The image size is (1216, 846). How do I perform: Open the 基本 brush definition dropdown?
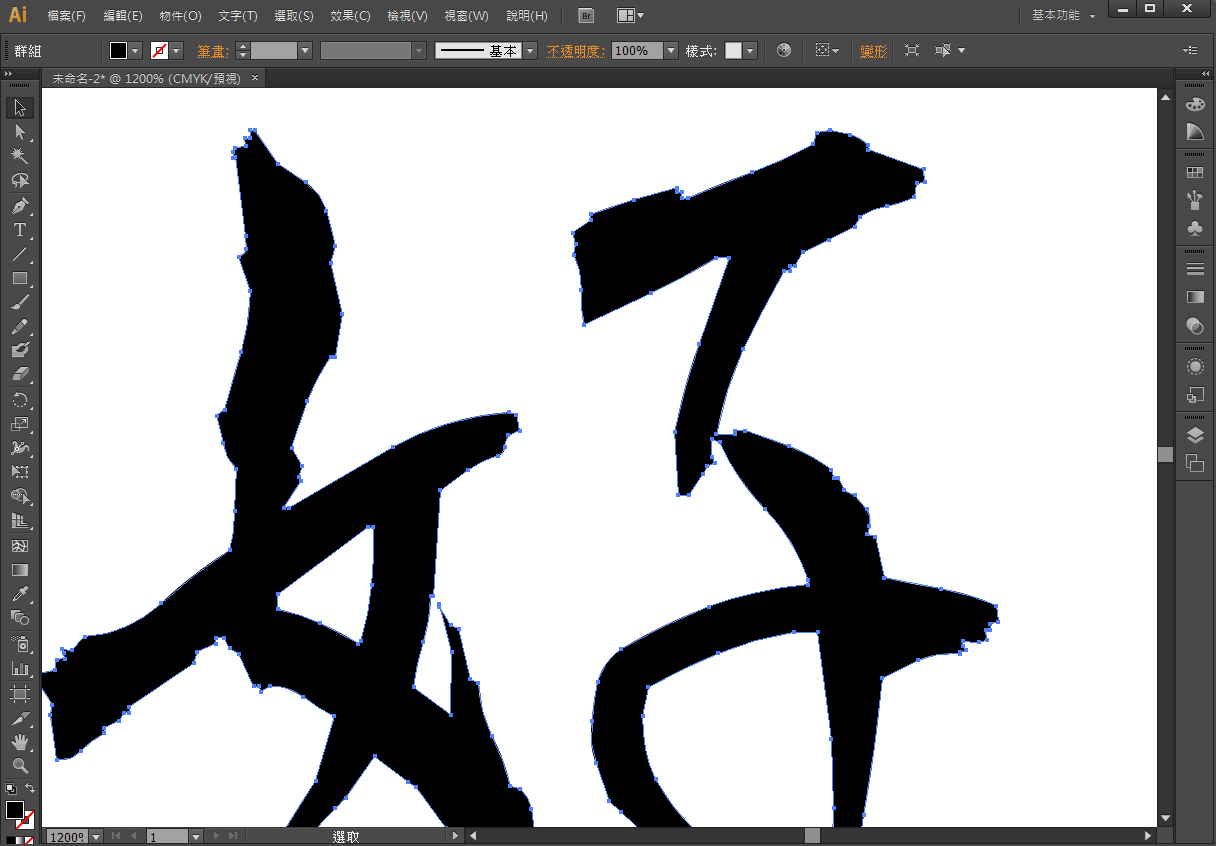[530, 50]
